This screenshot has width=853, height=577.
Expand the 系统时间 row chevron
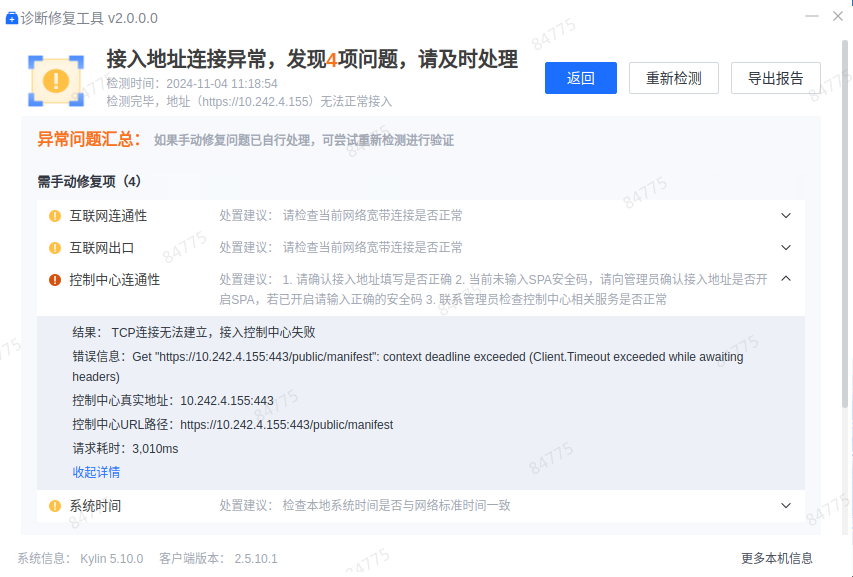pos(786,506)
